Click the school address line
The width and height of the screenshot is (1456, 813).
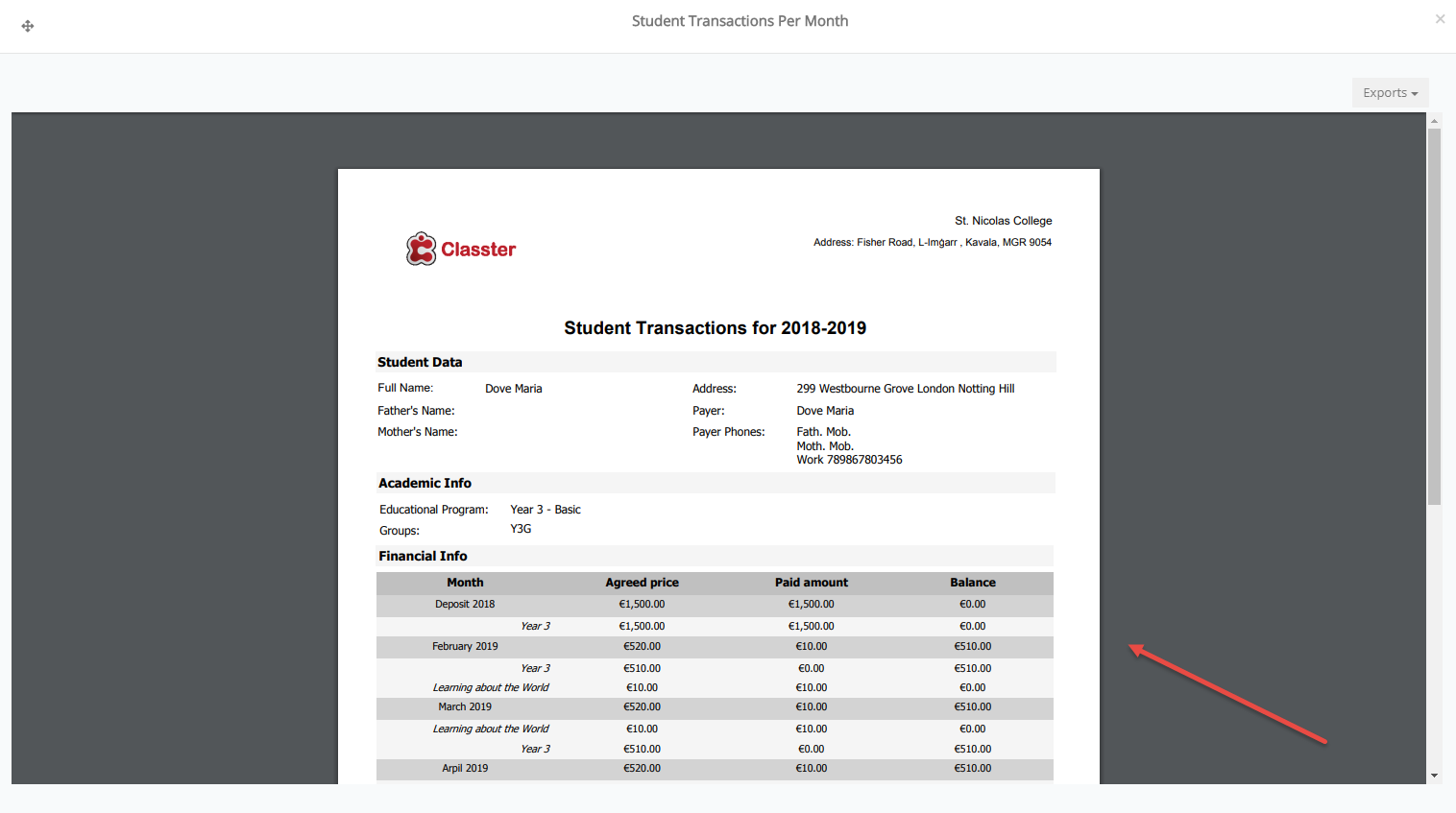click(x=933, y=243)
